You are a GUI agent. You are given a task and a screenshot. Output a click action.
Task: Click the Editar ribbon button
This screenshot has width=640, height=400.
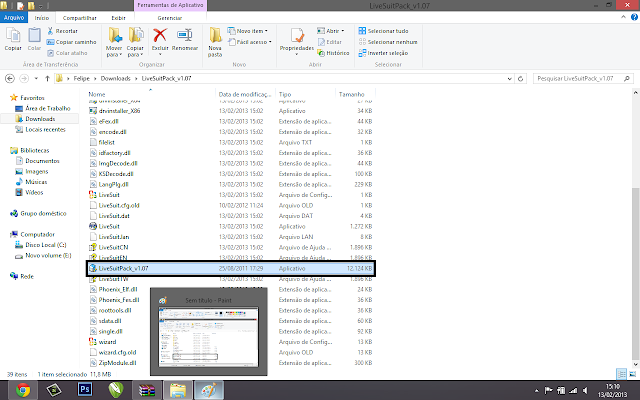click(330, 42)
